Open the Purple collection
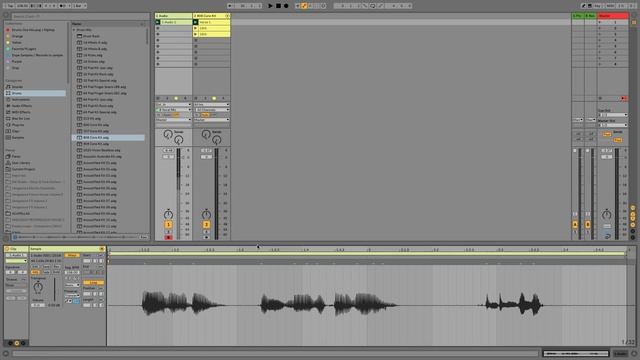This screenshot has height=360, width=640. (17, 62)
